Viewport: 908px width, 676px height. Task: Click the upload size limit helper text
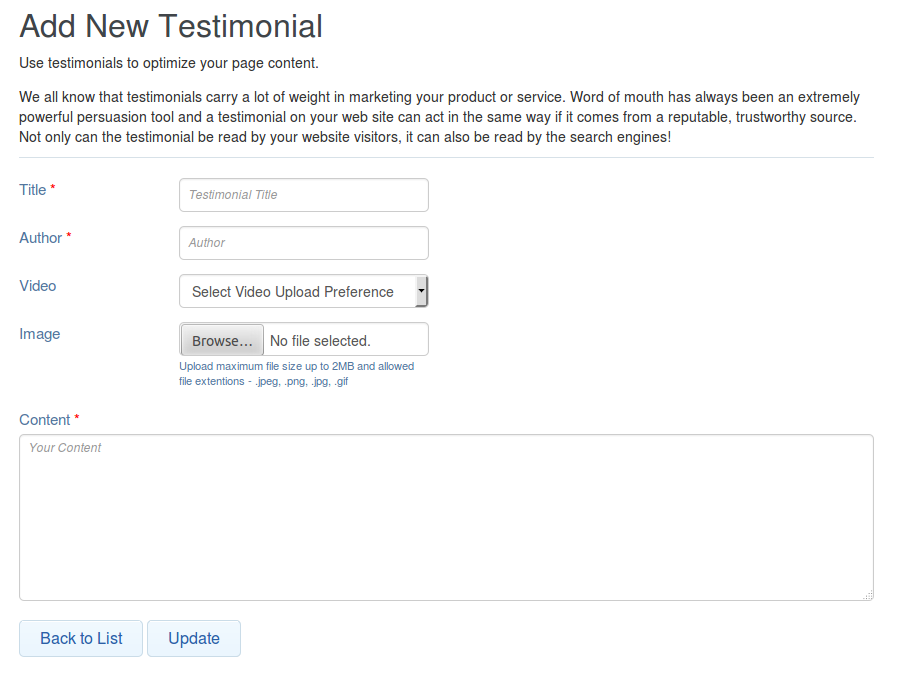[x=295, y=366]
